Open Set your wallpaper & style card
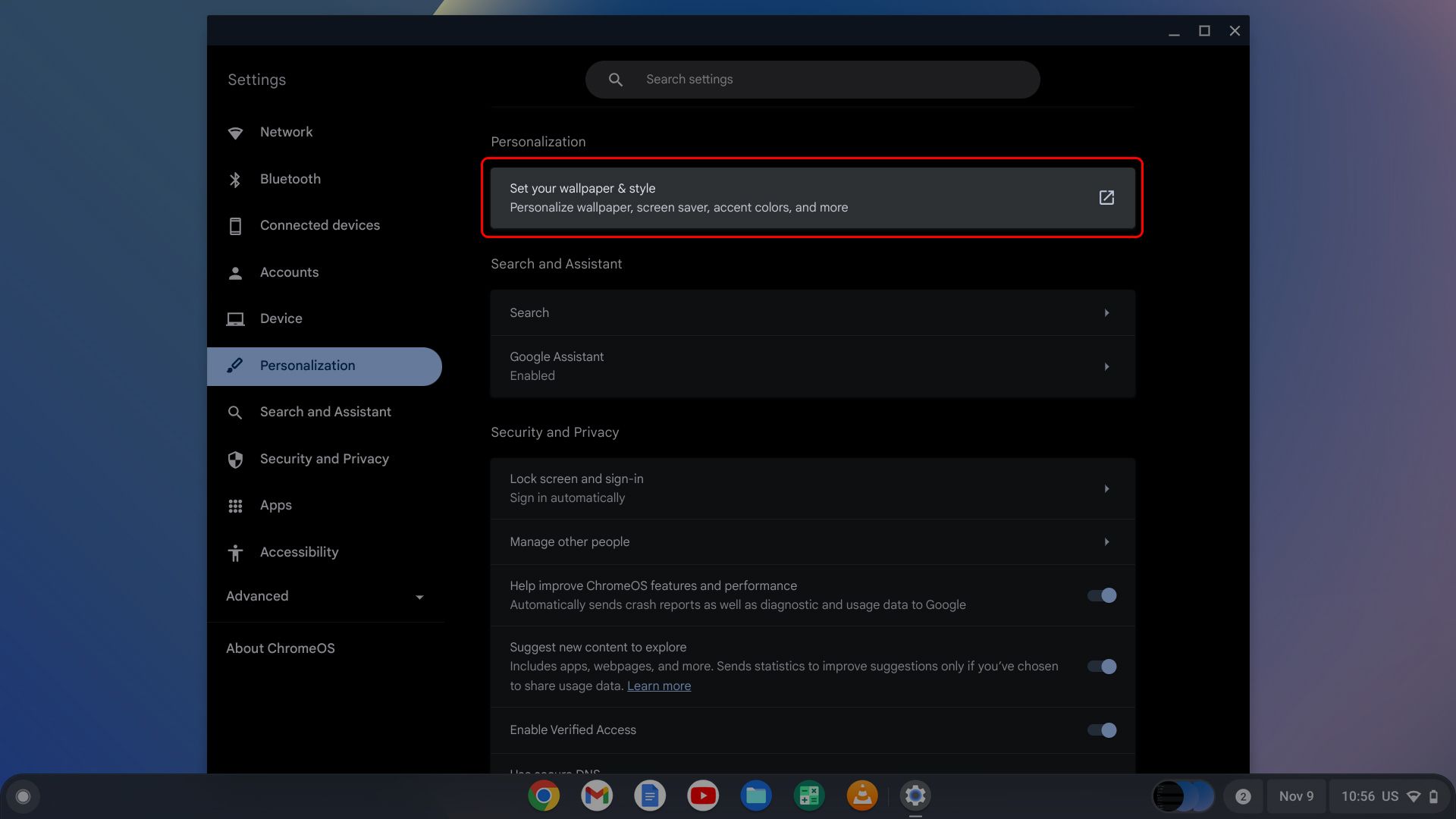The width and height of the screenshot is (1456, 819). (758, 197)
